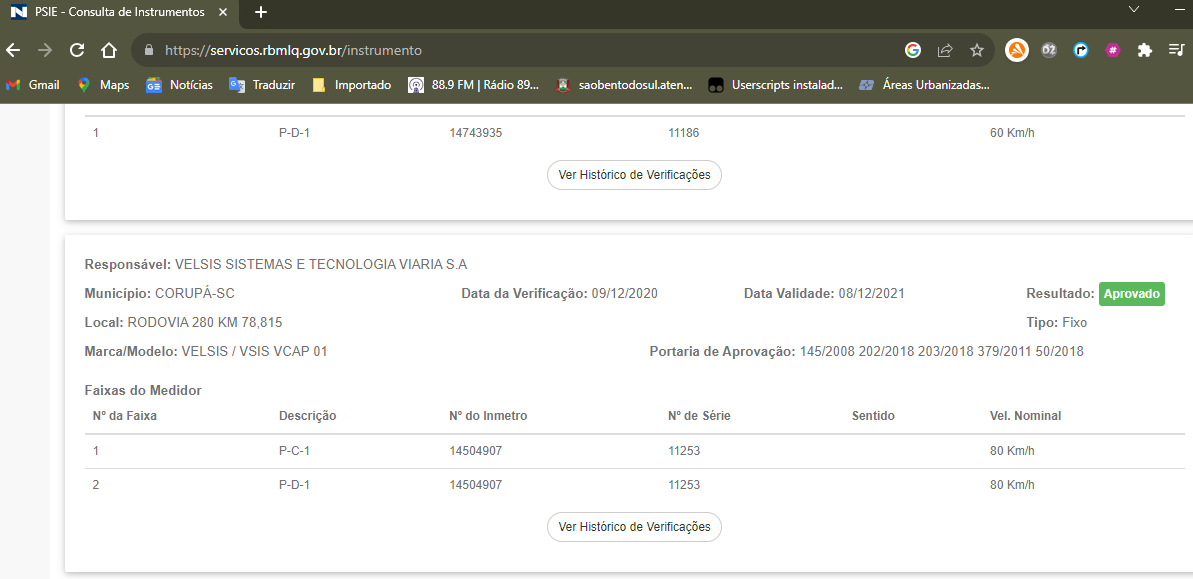This screenshot has width=1193, height=579.
Task: Click the blue arrow redirect extension icon
Action: pyautogui.click(x=1081, y=50)
